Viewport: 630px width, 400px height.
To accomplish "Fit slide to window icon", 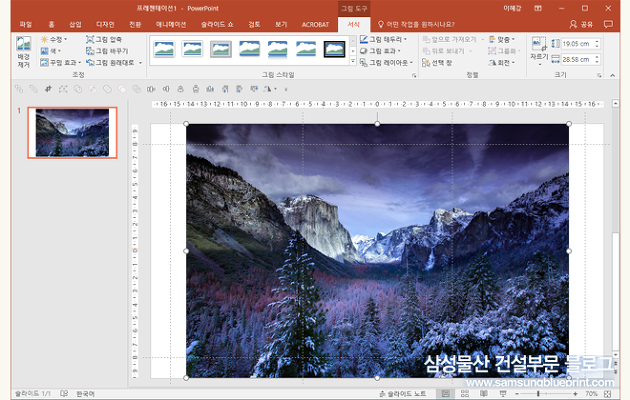I will tap(607, 394).
